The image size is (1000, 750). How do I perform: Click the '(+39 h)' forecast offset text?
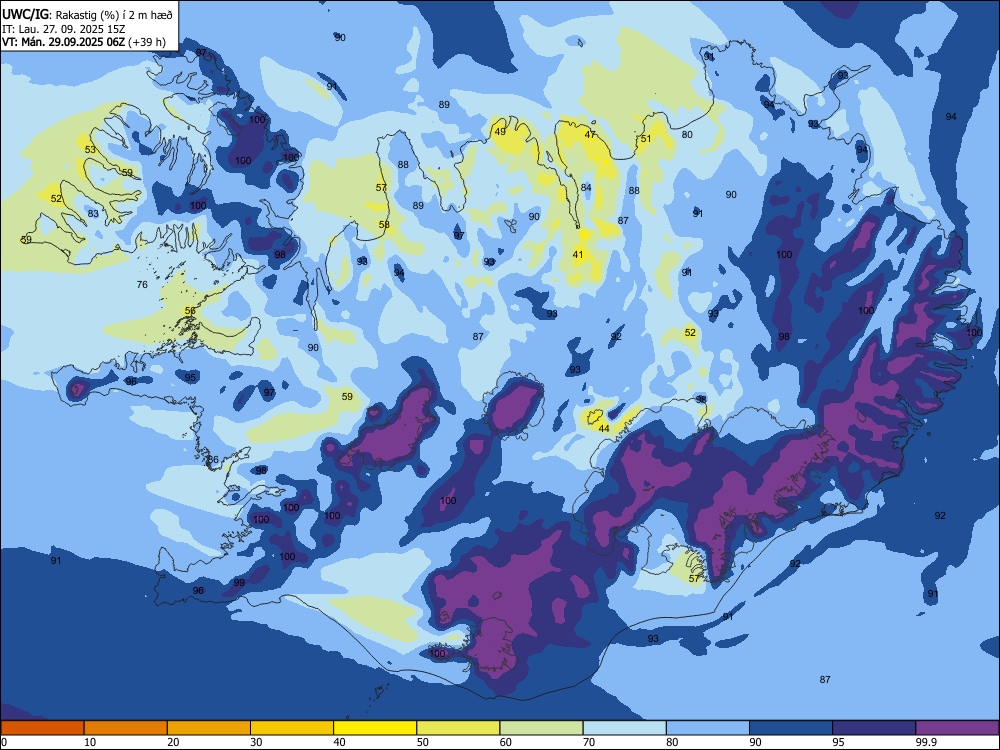tap(147, 42)
